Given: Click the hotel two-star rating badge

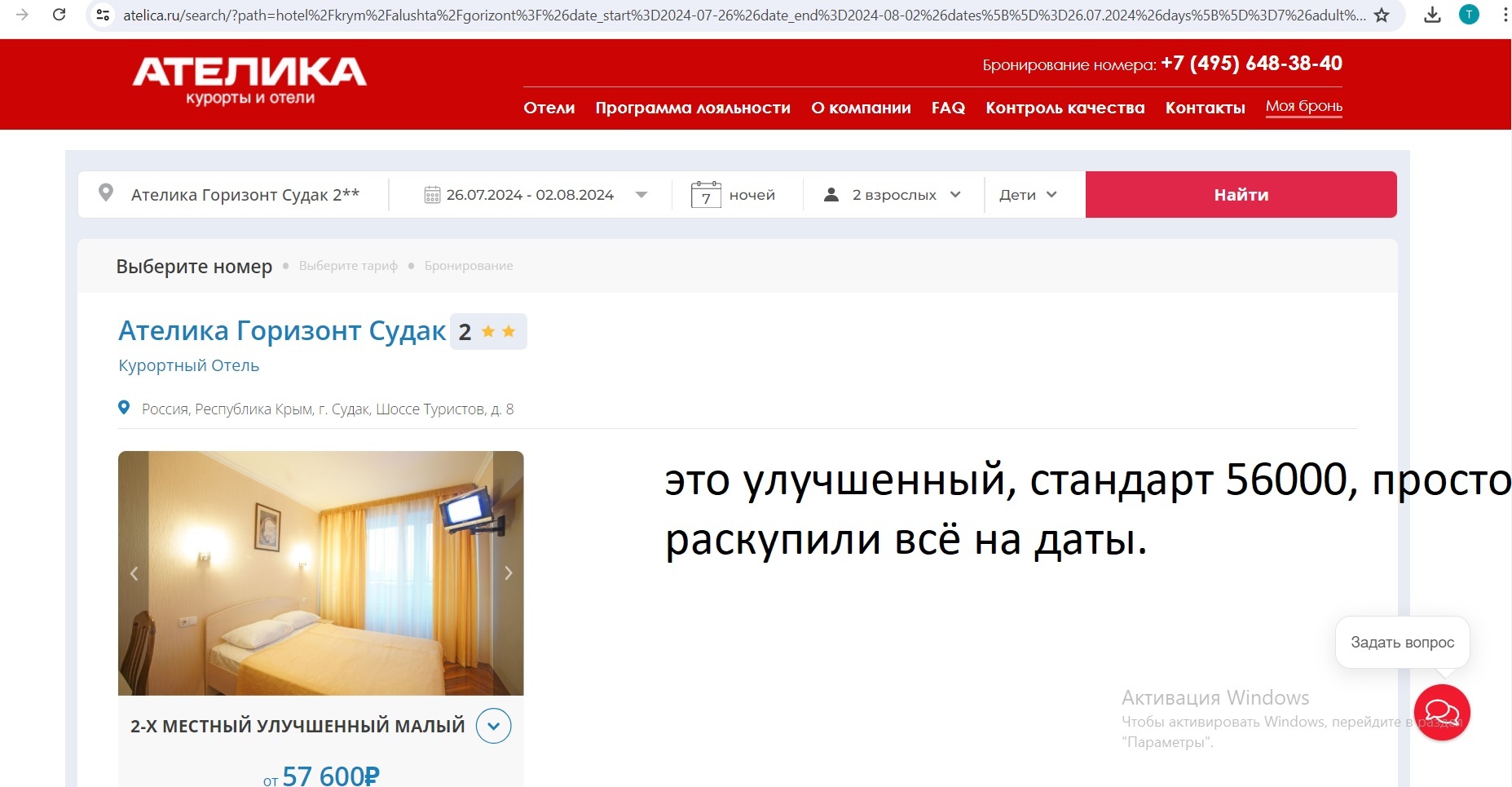Looking at the screenshot, I should (x=488, y=332).
